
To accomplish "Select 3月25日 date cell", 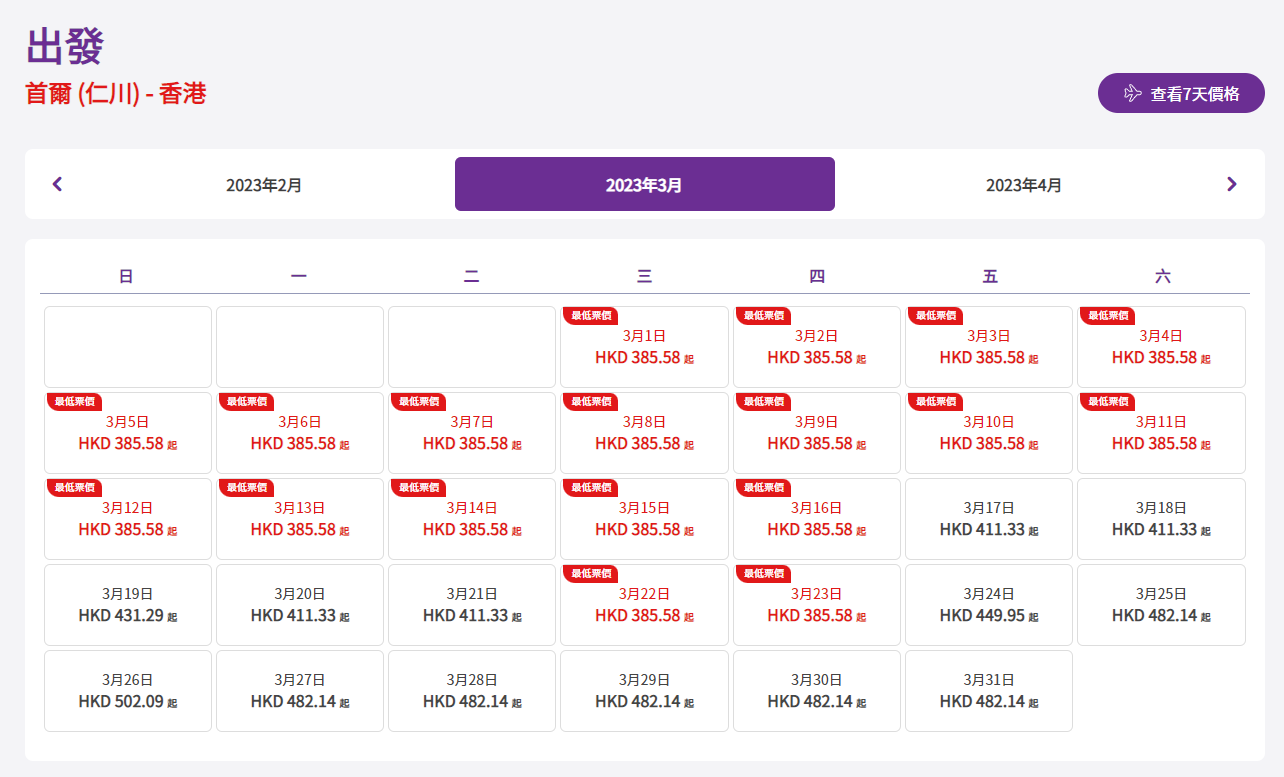I will [1161, 606].
